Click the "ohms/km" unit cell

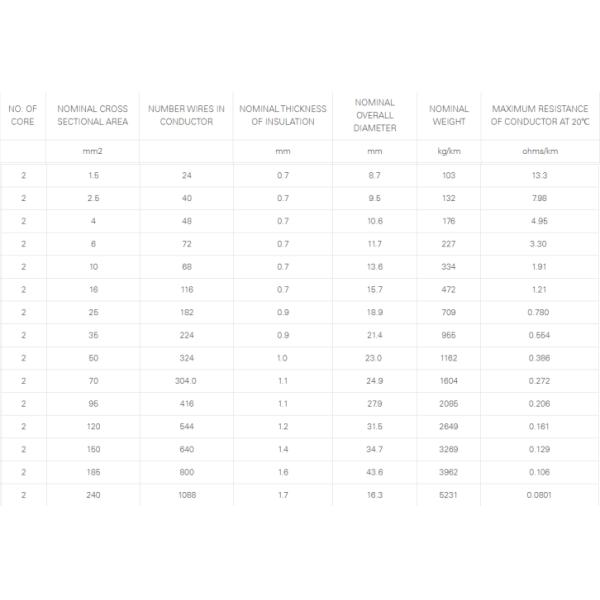click(540, 152)
